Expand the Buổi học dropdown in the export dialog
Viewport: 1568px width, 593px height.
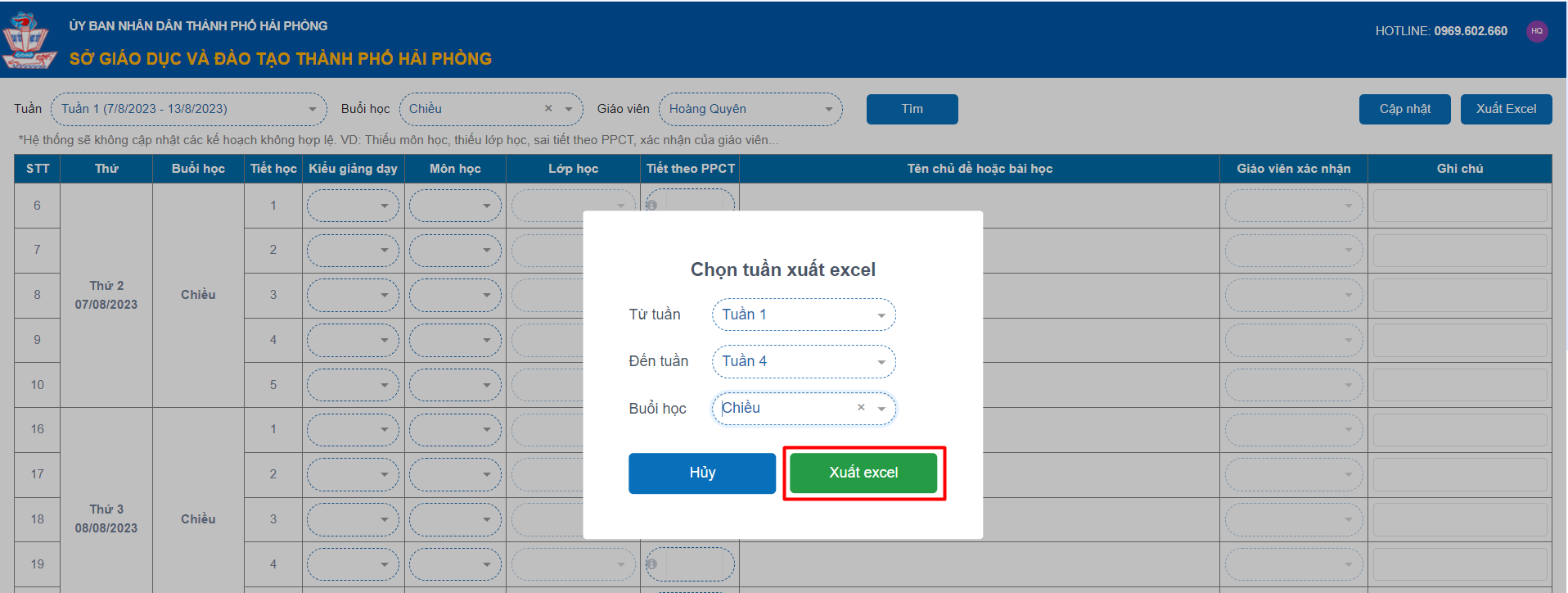point(881,409)
